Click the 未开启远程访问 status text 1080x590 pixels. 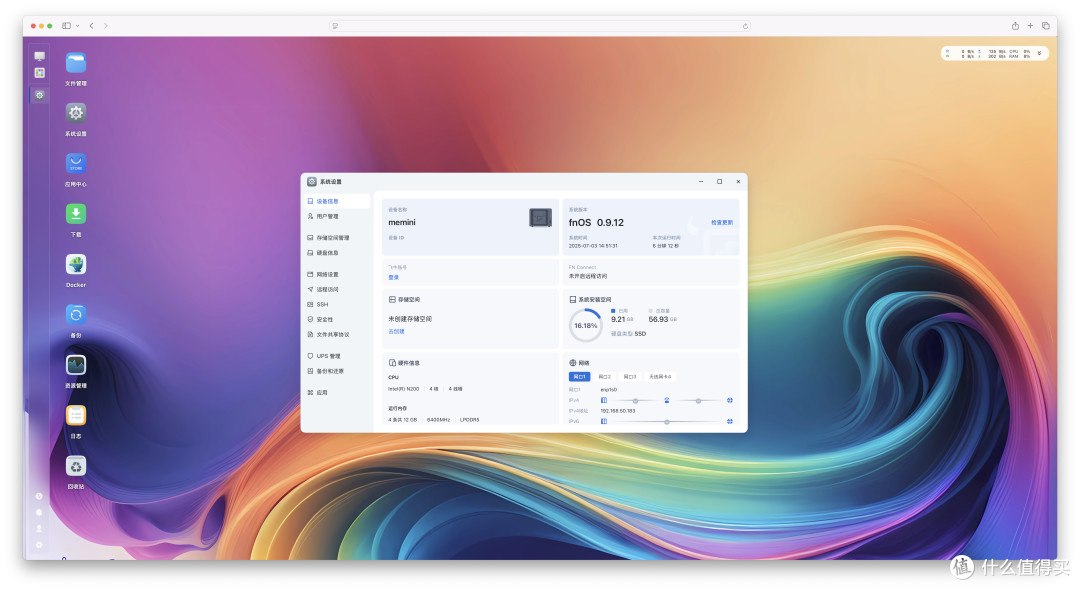[x=588, y=276]
